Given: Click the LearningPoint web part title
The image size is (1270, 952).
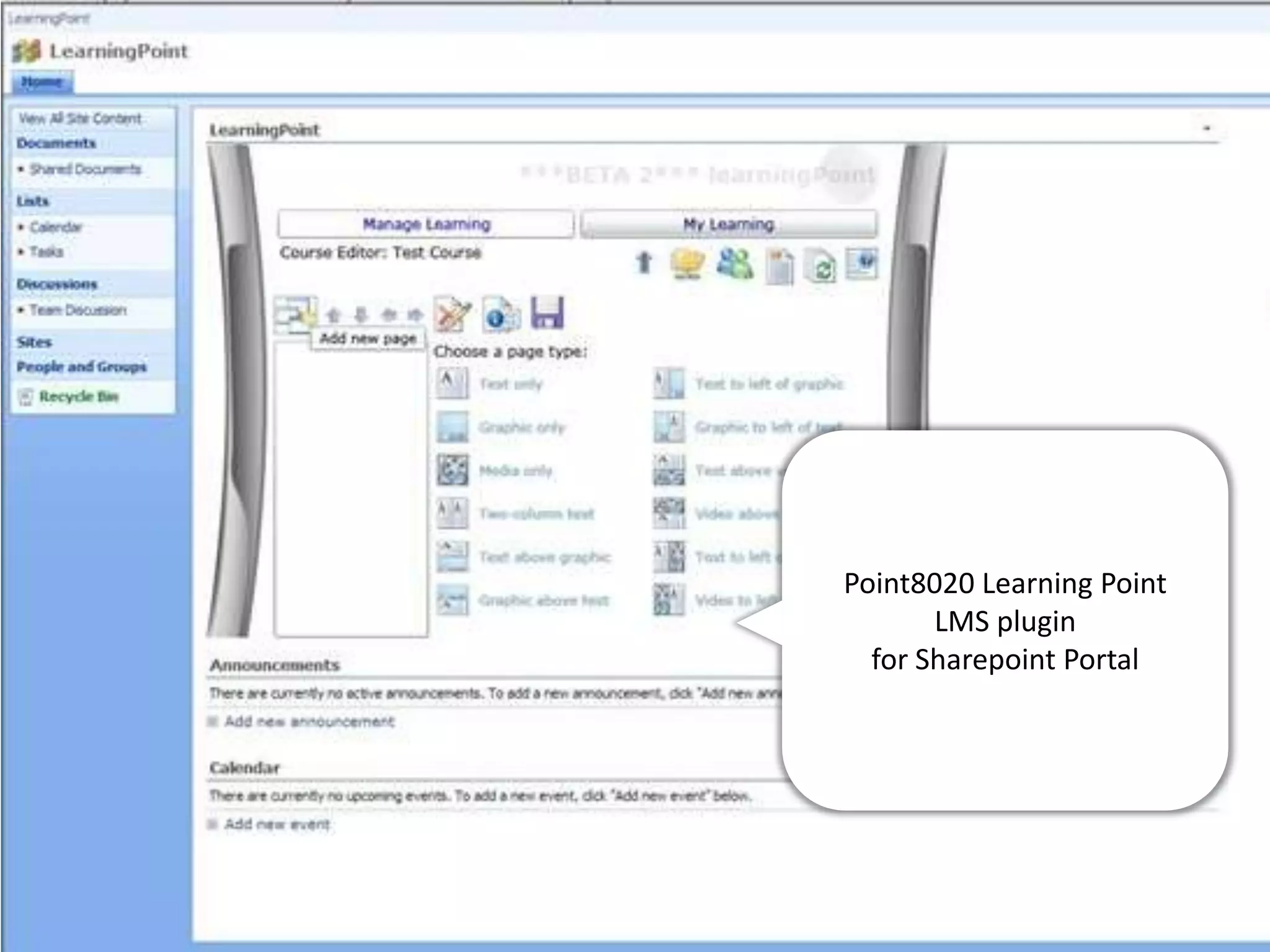Looking at the screenshot, I should 264,130.
